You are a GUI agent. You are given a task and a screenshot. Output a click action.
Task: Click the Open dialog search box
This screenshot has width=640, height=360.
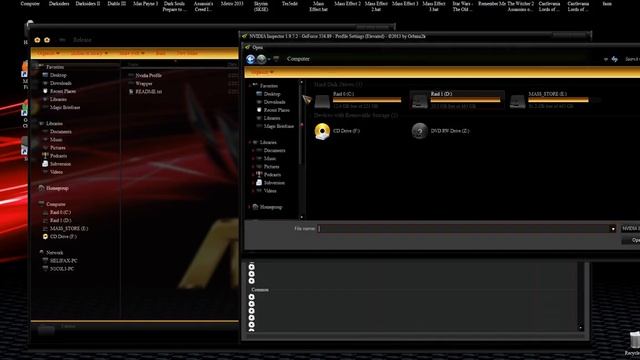click(631, 59)
